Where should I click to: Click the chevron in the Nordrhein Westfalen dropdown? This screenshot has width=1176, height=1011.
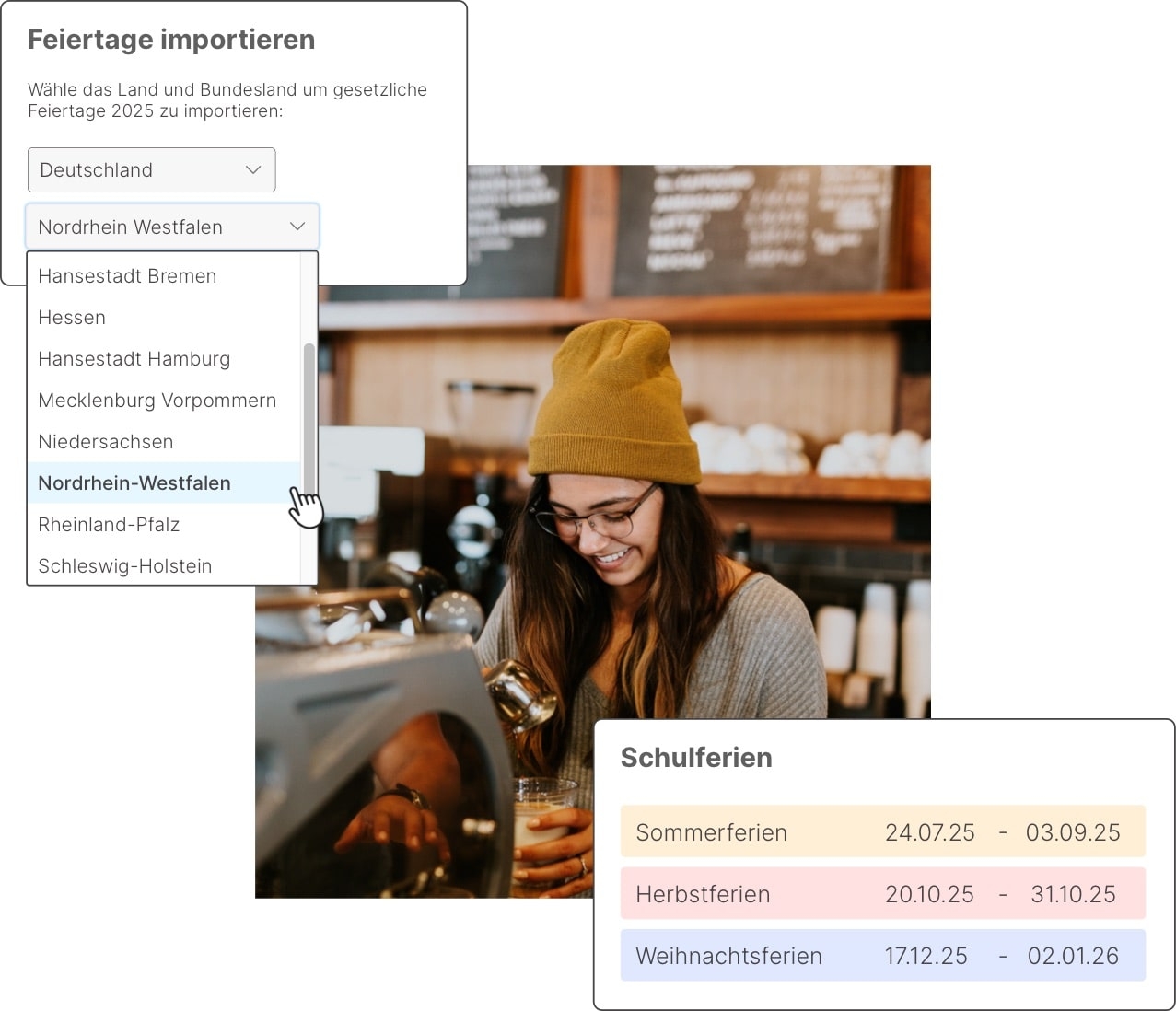tap(297, 227)
